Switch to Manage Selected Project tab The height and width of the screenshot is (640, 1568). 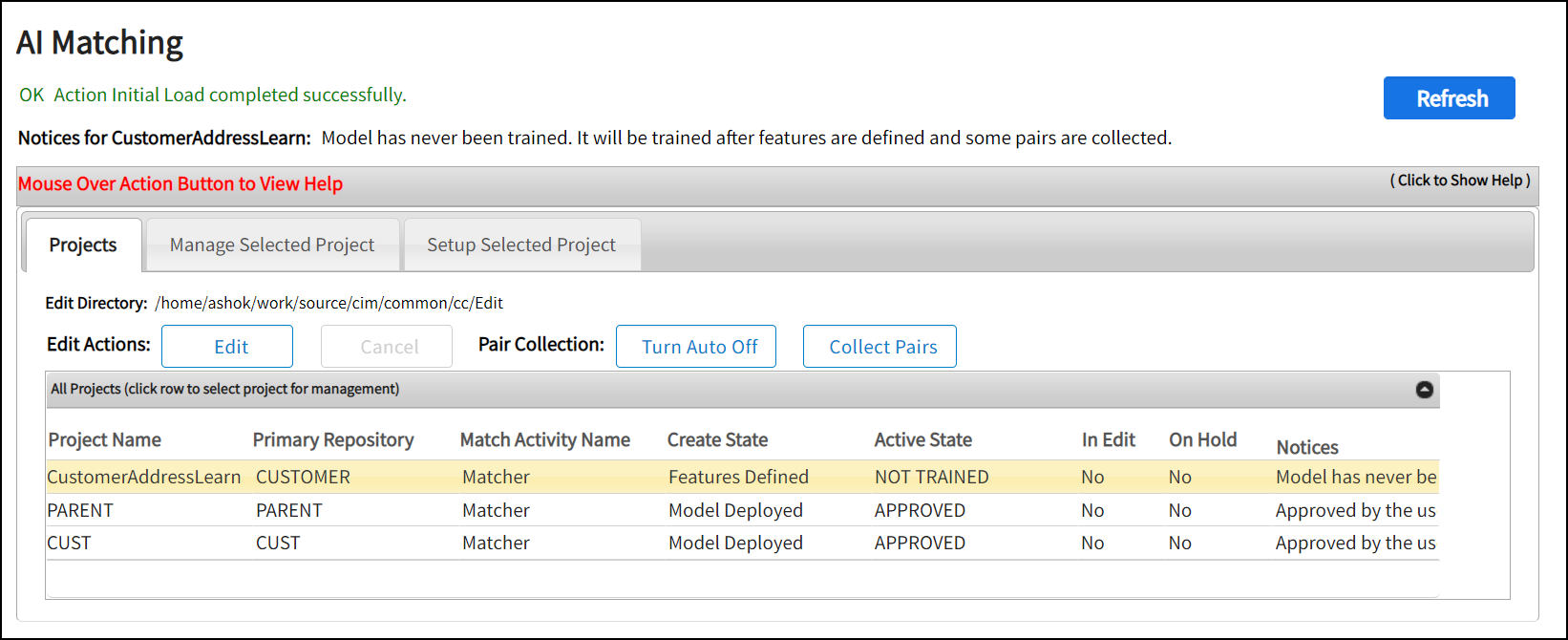click(x=272, y=245)
